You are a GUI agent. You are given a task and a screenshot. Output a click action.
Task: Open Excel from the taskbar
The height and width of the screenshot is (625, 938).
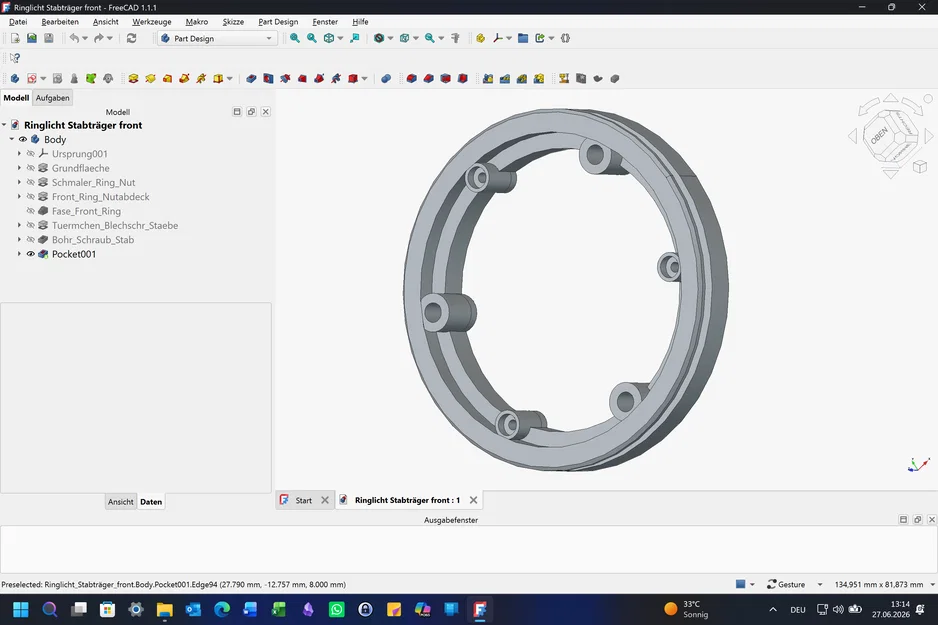(279, 609)
